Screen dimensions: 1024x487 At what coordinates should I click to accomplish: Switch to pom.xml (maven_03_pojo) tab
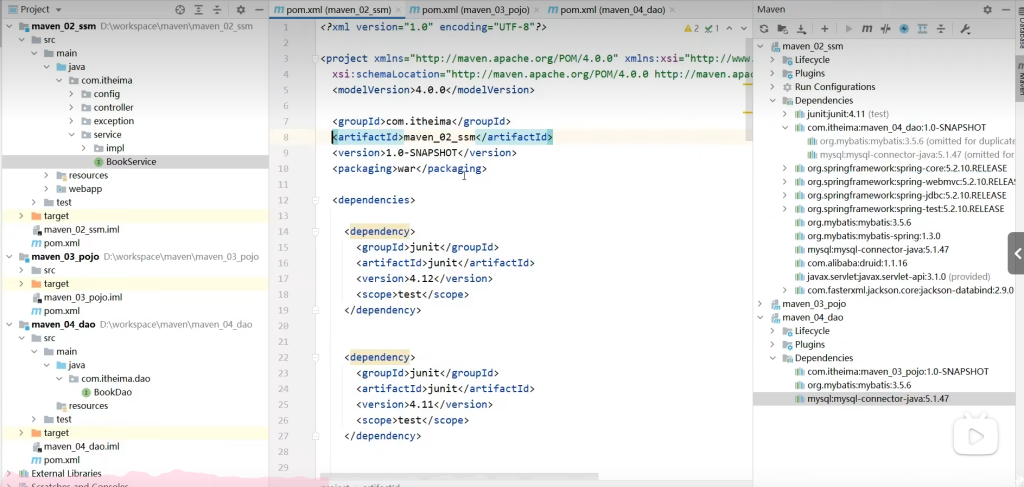(x=468, y=9)
